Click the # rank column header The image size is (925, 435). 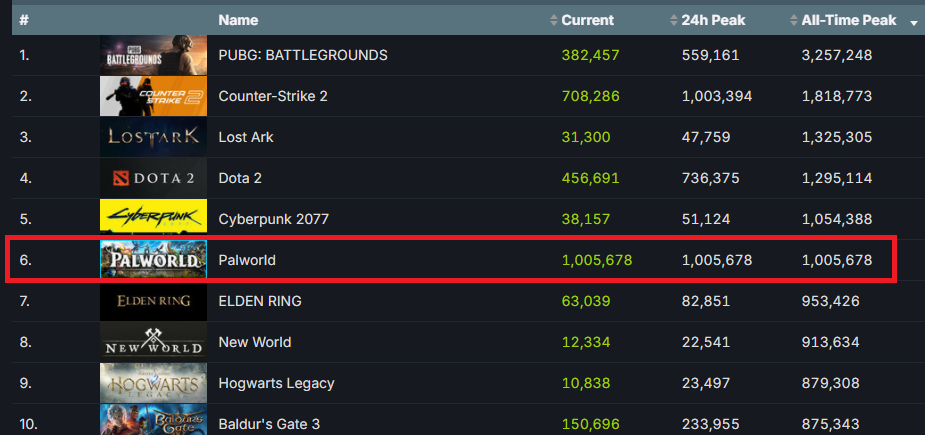(24, 20)
